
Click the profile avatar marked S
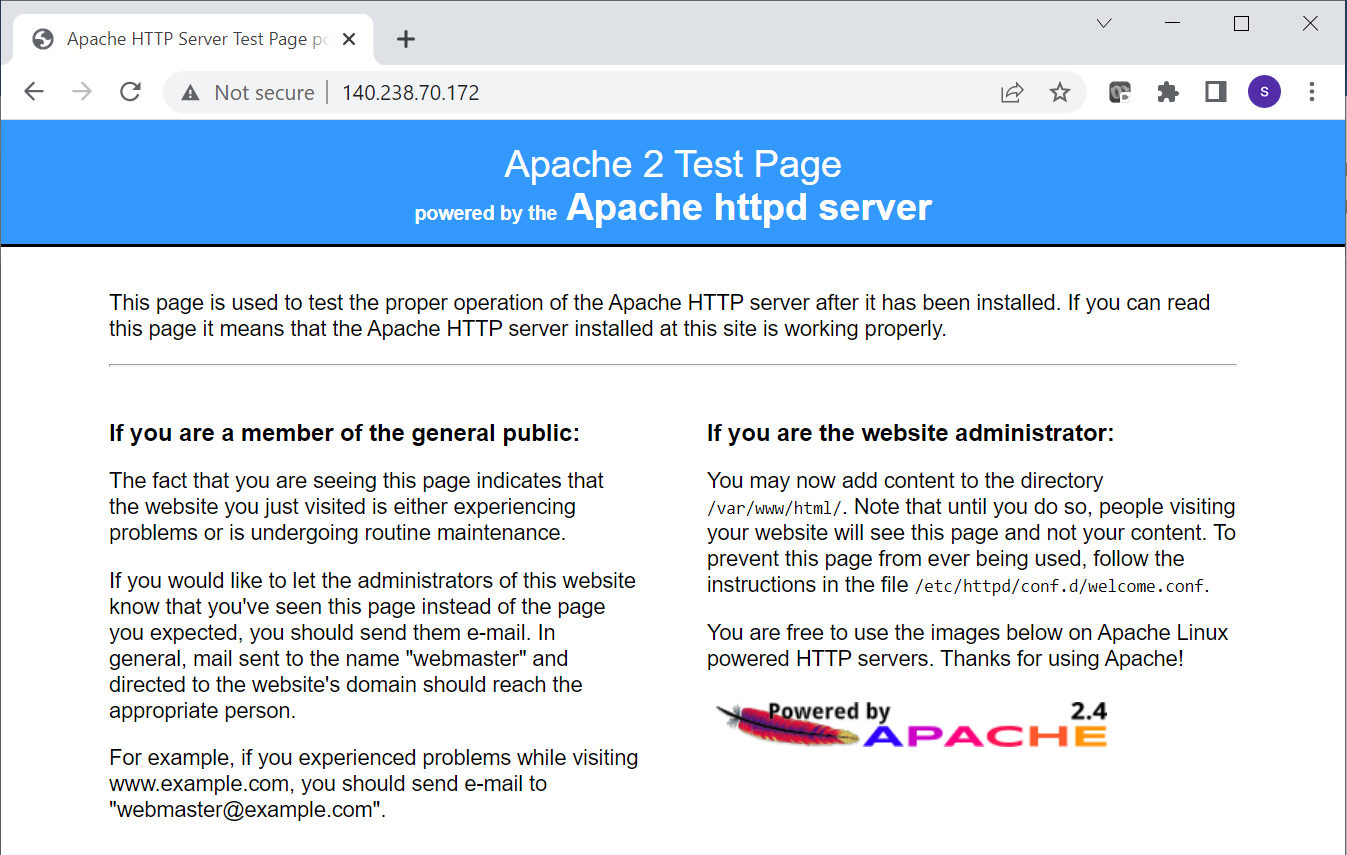[x=1264, y=91]
